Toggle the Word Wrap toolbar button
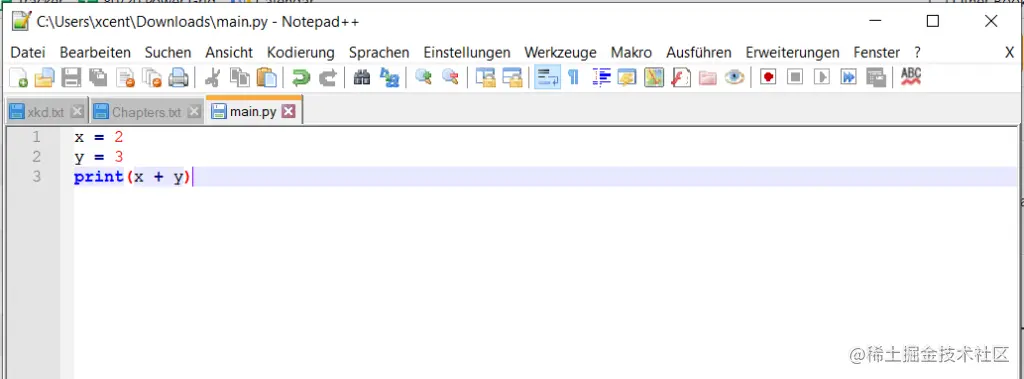This screenshot has width=1024, height=379. tap(547, 78)
